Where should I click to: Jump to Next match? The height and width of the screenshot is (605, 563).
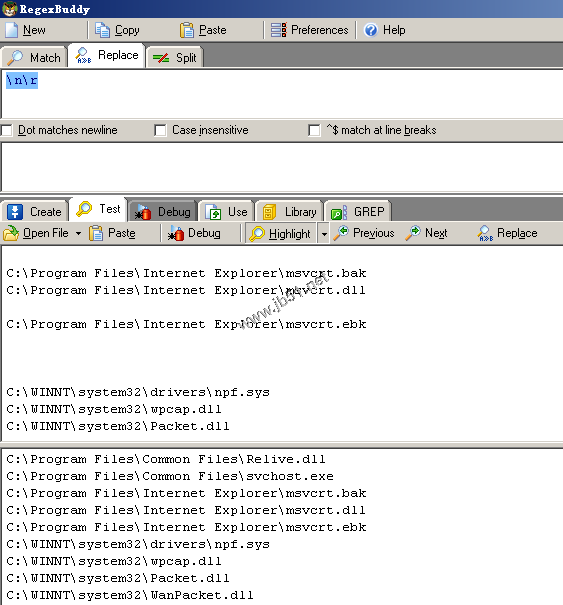pyautogui.click(x=426, y=233)
